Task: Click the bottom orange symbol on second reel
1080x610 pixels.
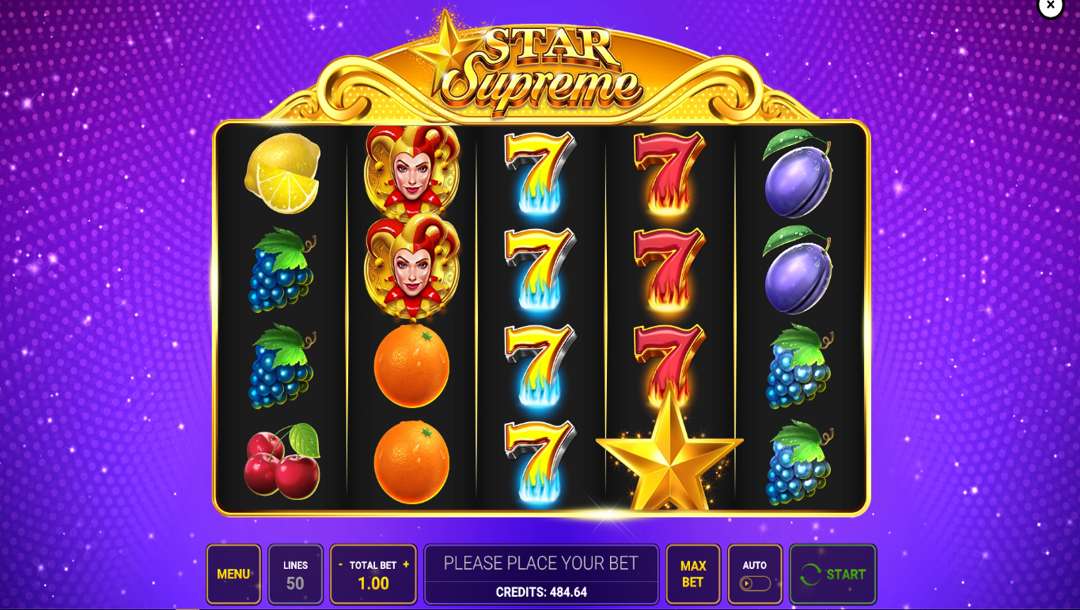Action: click(x=411, y=461)
